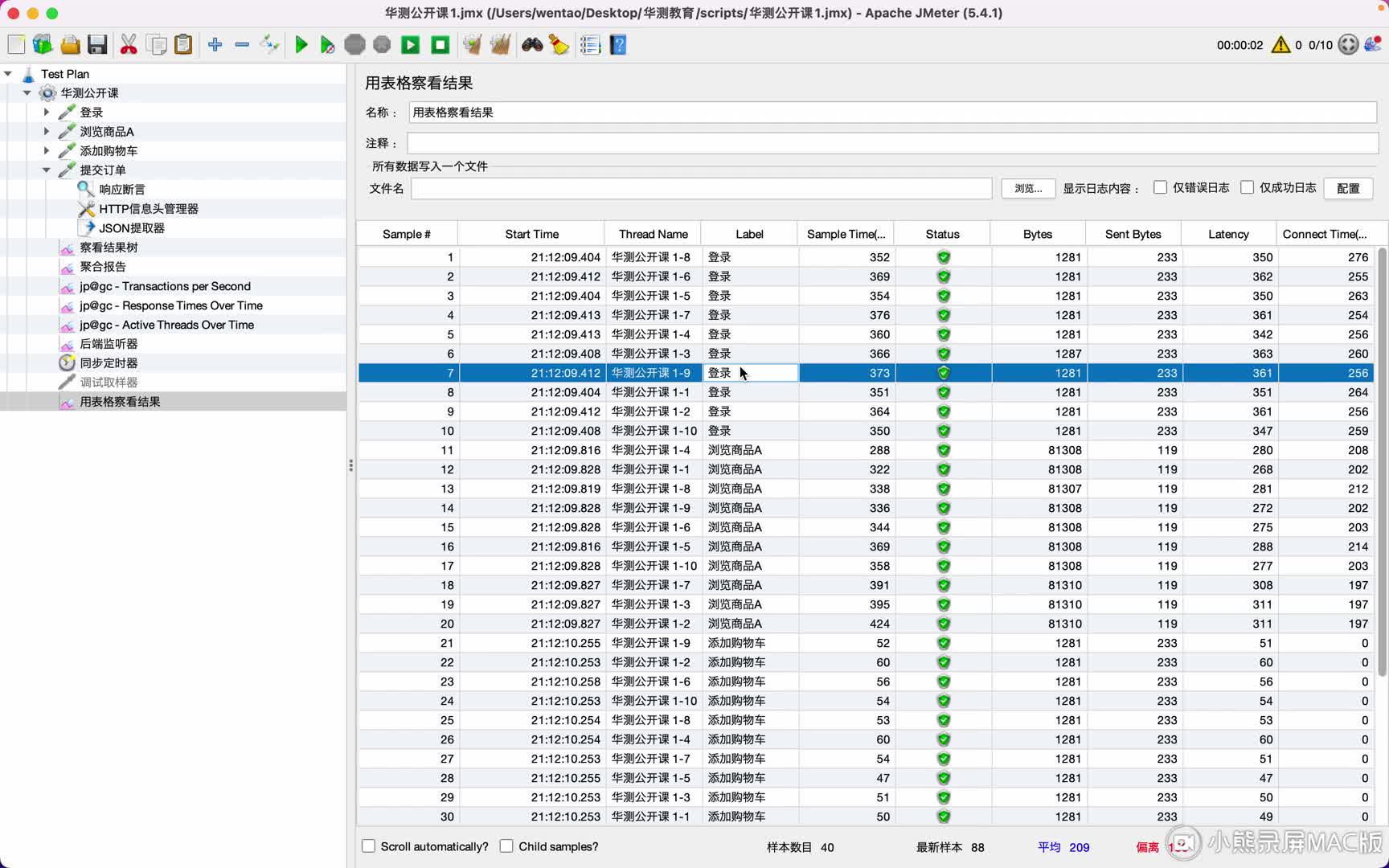Click Start no pauses icon
Screen dimensions: 1389x868
pyautogui.click(x=327, y=45)
